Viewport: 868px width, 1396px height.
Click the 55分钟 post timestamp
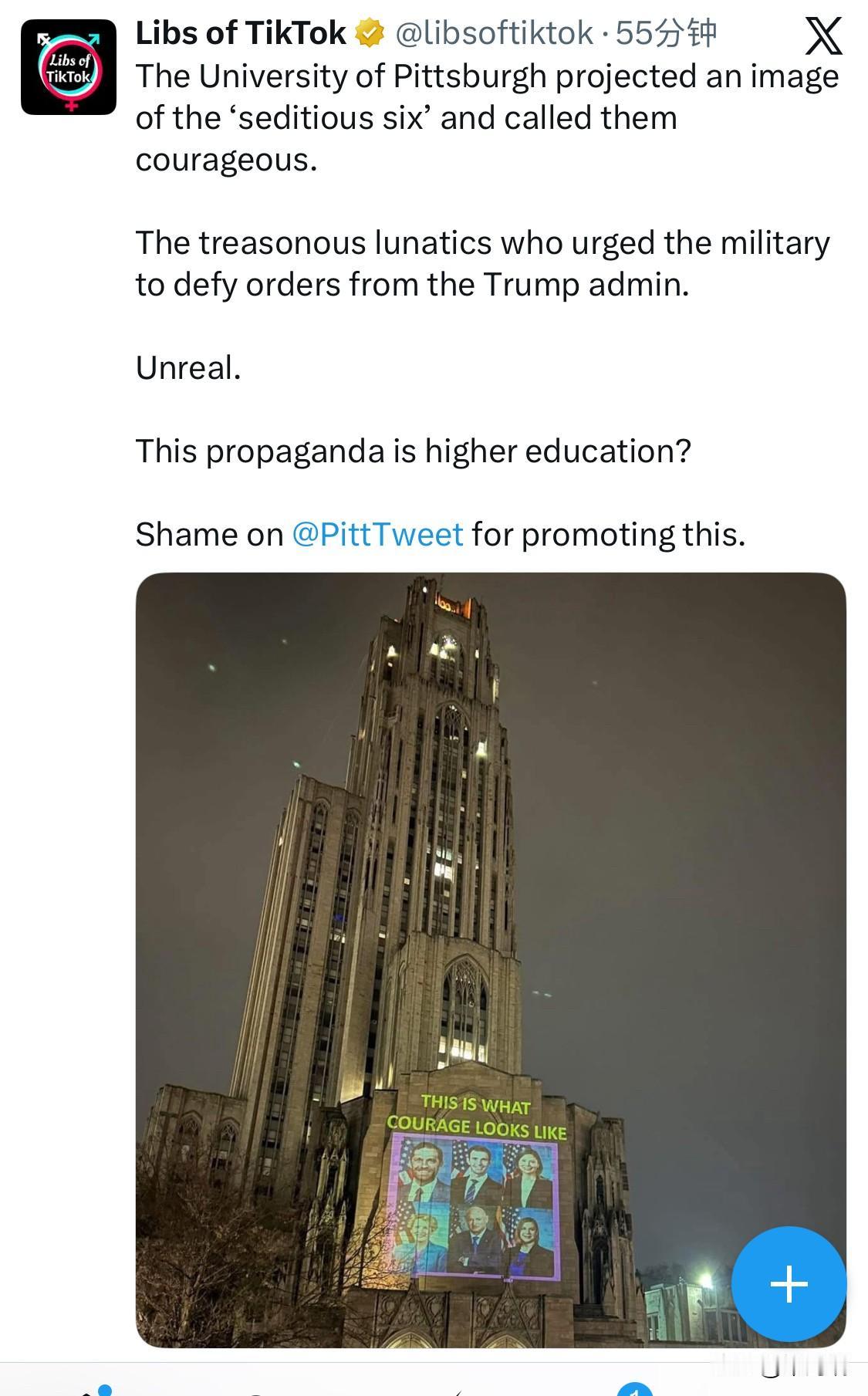(x=667, y=33)
